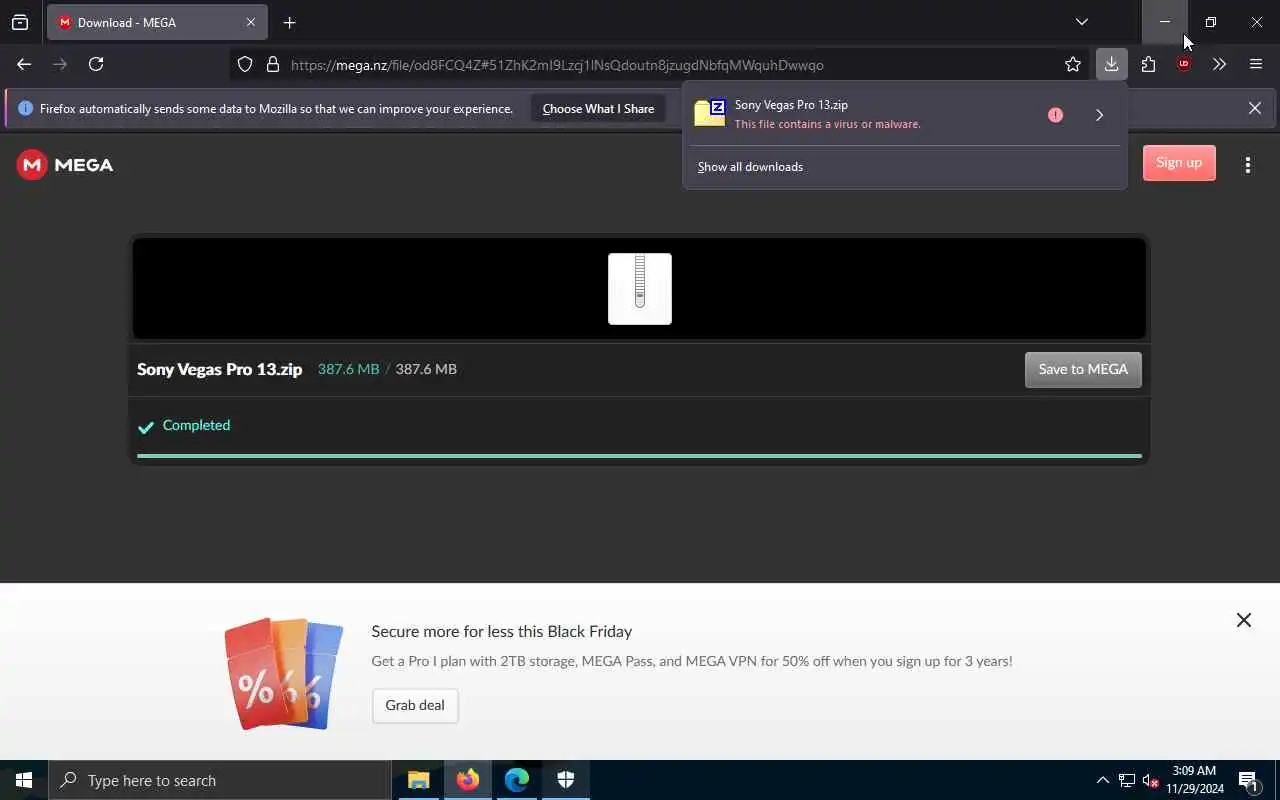The width and height of the screenshot is (1280, 800).
Task: Close the Black Friday promotion banner
Action: click(x=1243, y=620)
